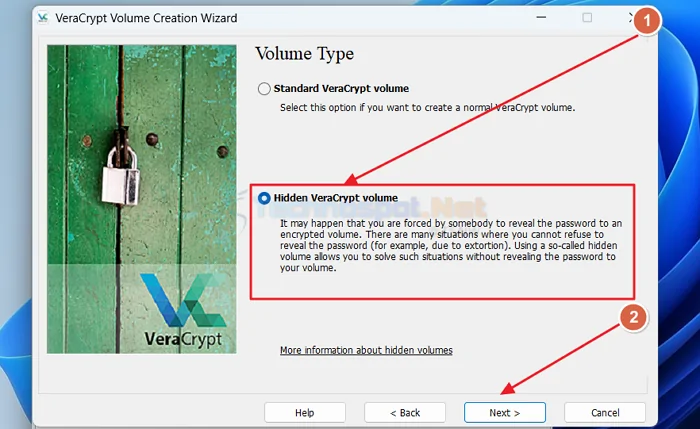Open the Help button
The height and width of the screenshot is (429, 700).
(304, 412)
